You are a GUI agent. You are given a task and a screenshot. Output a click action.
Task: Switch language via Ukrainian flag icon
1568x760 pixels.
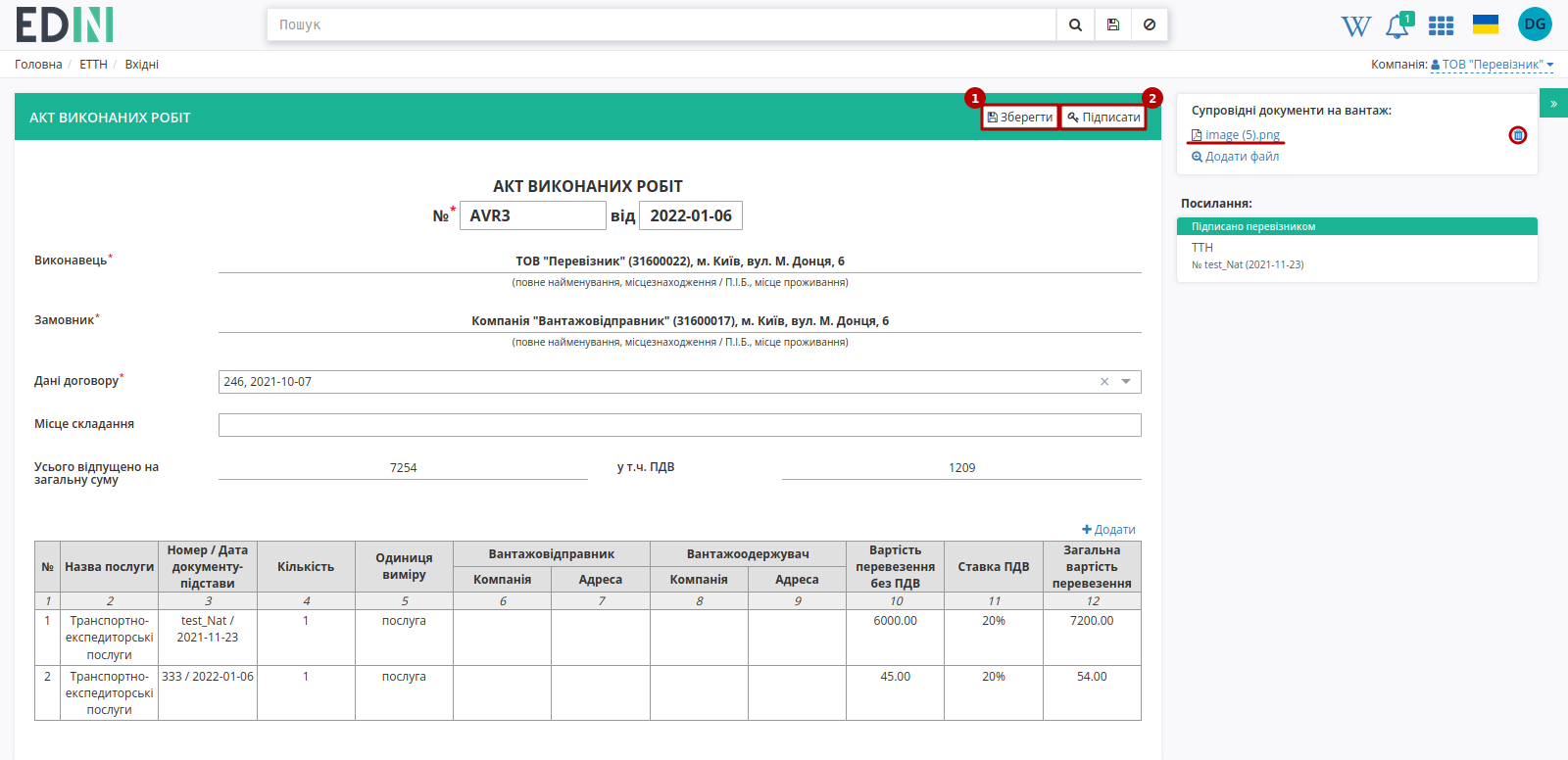point(1486,24)
